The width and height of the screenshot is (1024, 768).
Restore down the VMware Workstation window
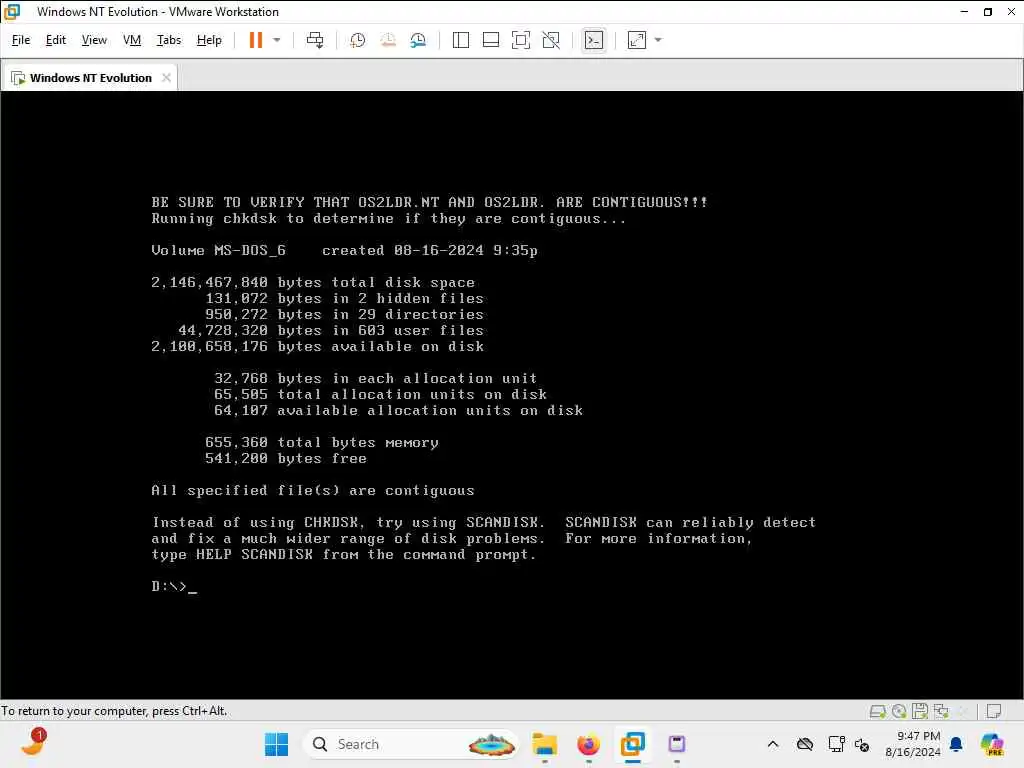pyautogui.click(x=987, y=12)
